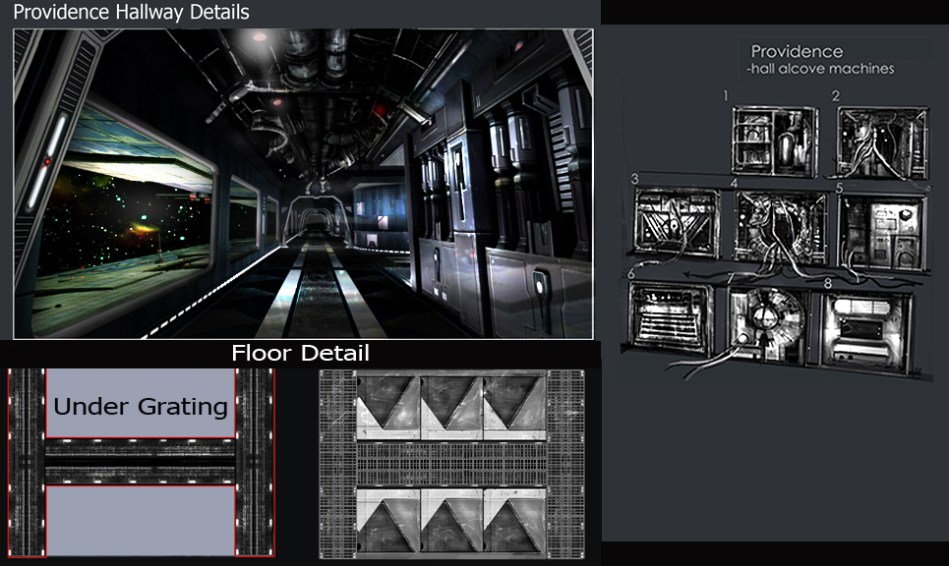Click the lower gray panel under grating

click(140, 519)
